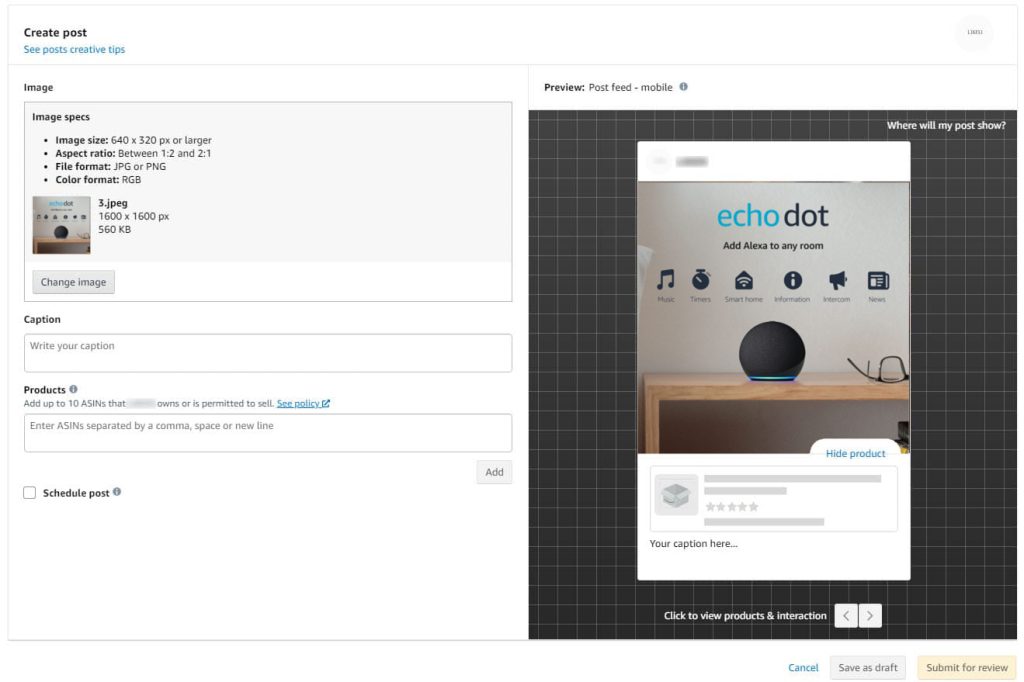Click the star rating placeholder in product card
Viewport: 1024px width, 682px height.
[x=732, y=507]
